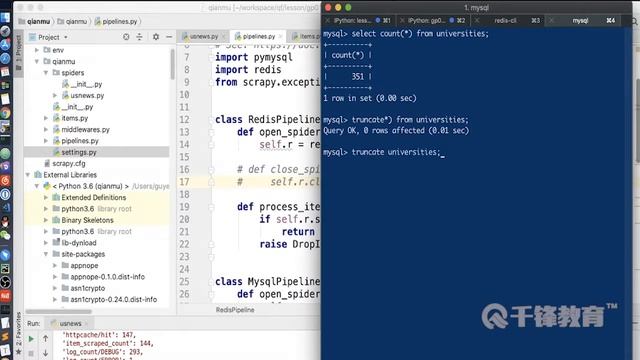
Task: Open the Project tool window side tab
Action: [x=18, y=52]
